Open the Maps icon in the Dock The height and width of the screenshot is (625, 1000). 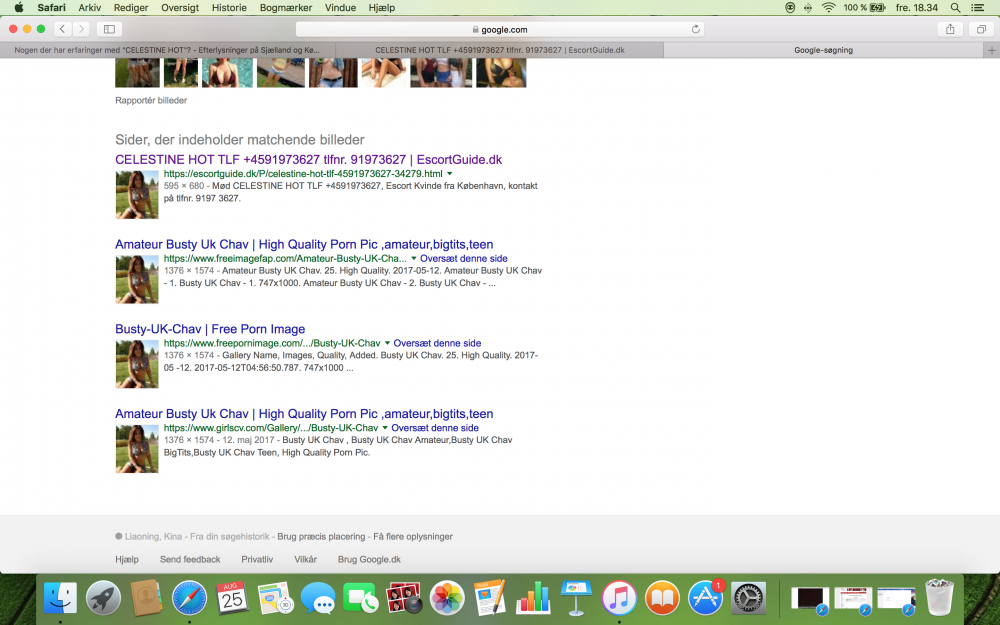point(275,599)
